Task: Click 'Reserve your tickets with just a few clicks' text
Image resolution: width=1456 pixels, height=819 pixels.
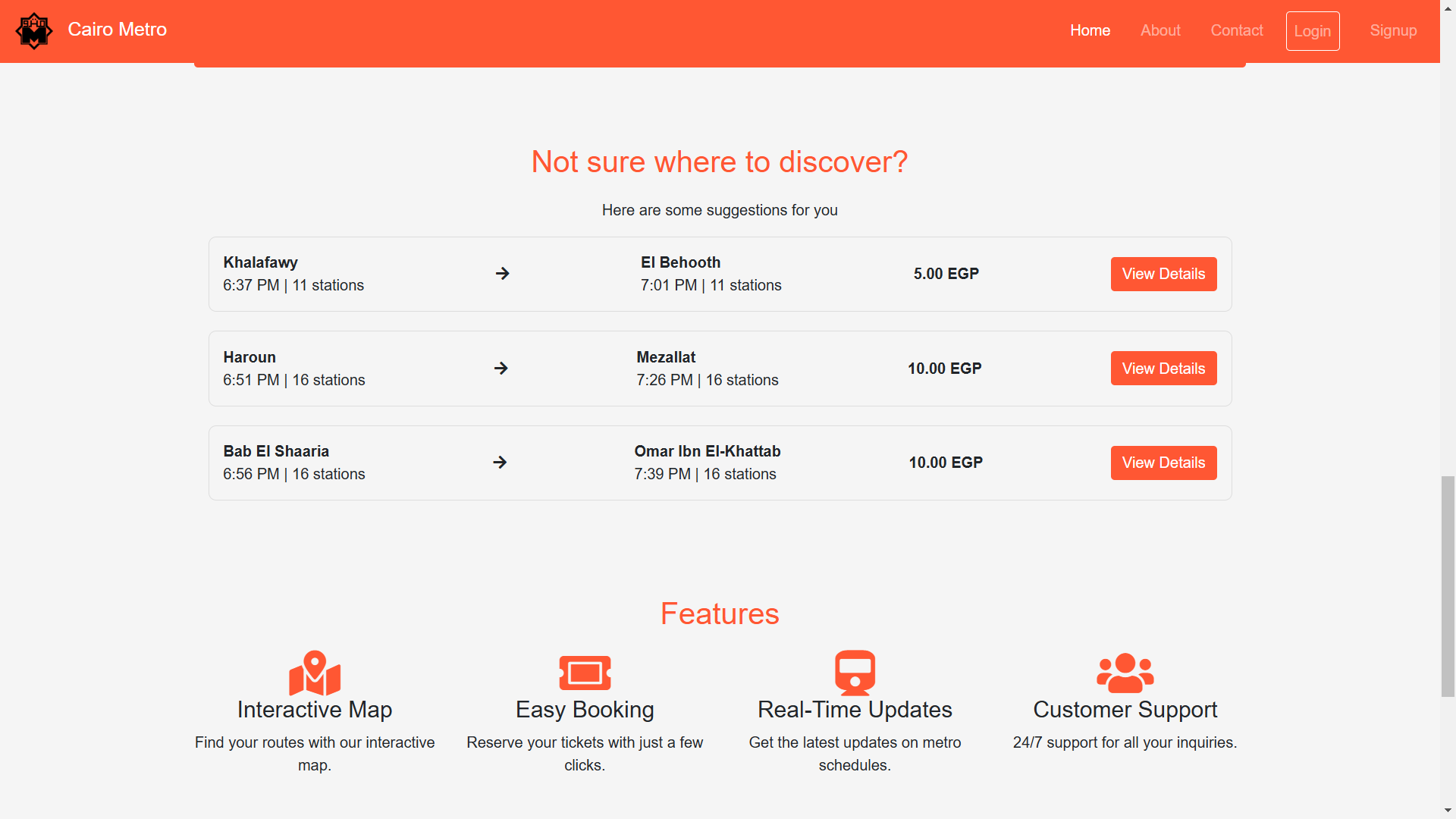Action: (585, 754)
